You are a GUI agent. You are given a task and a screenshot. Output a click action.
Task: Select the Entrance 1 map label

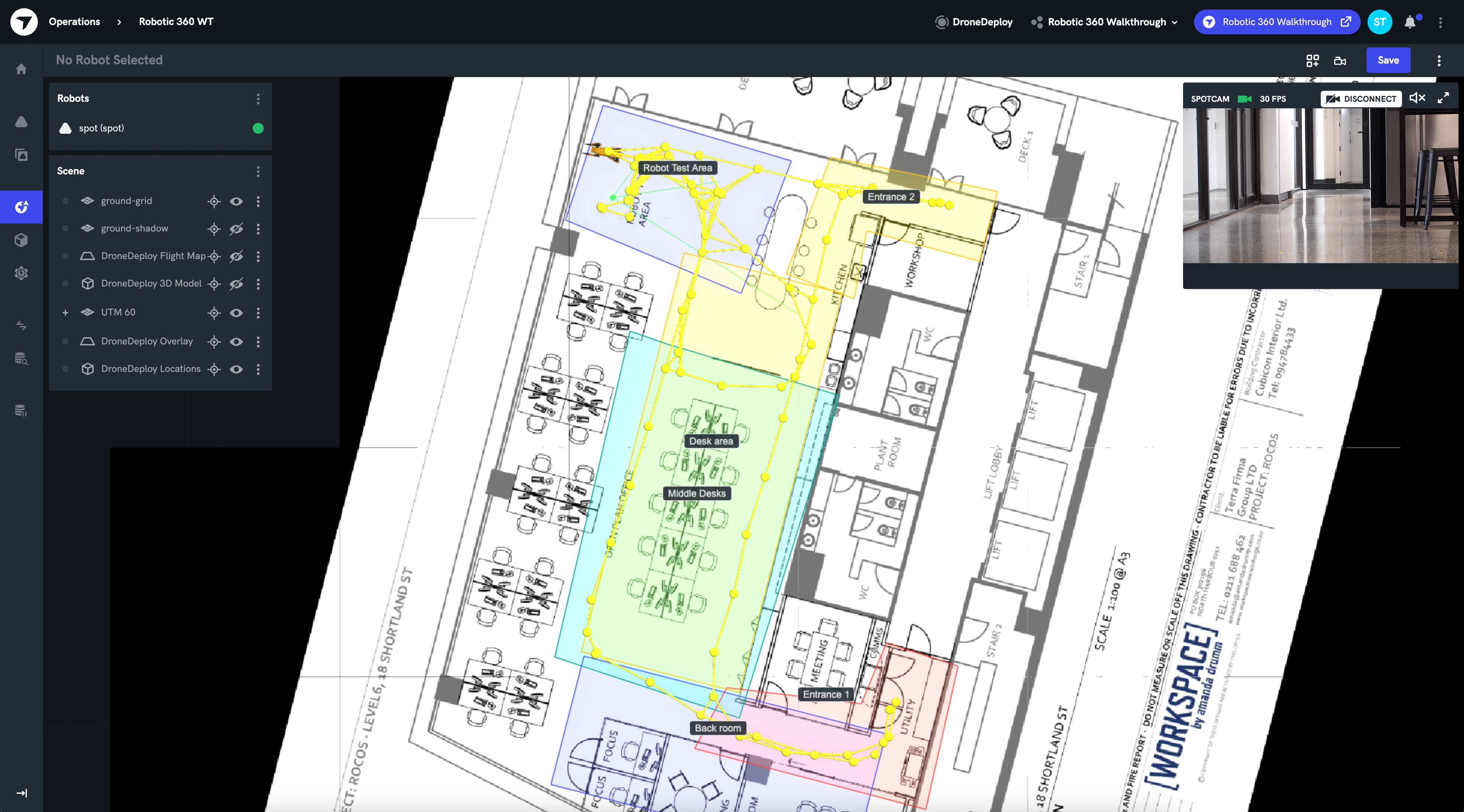point(826,694)
